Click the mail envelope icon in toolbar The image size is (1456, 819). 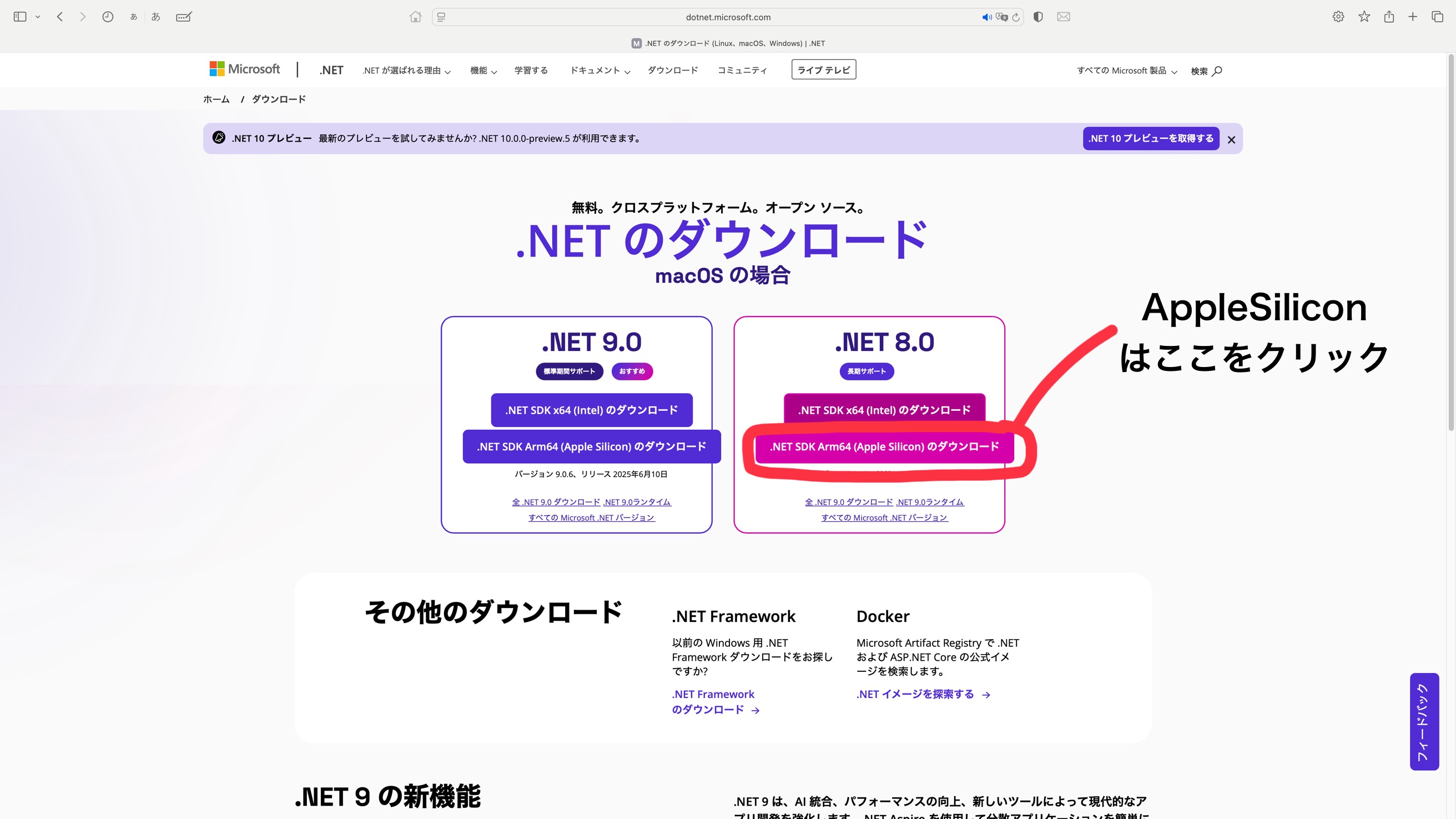point(1063,17)
